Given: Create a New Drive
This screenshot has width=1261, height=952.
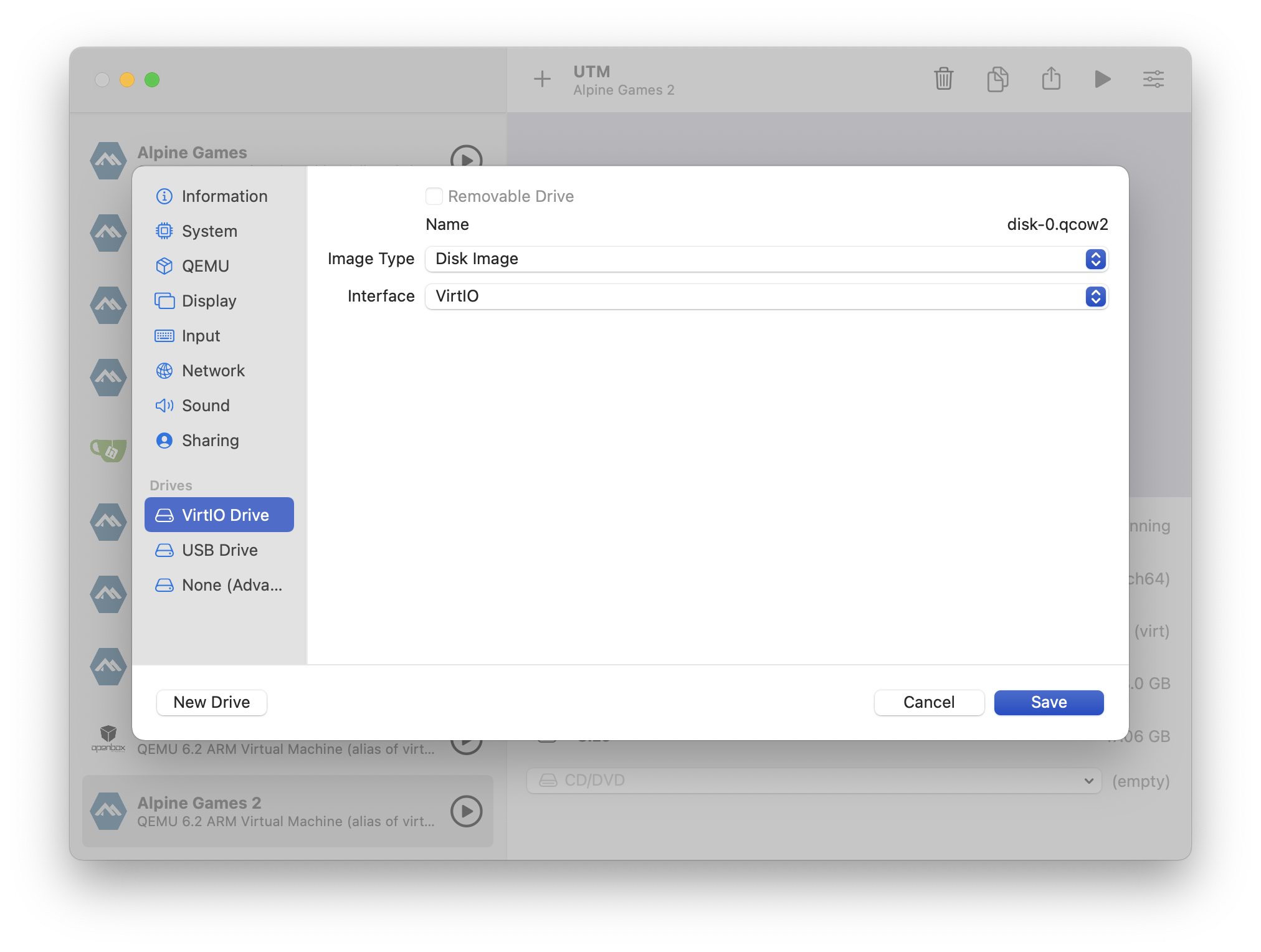Looking at the screenshot, I should click(211, 702).
